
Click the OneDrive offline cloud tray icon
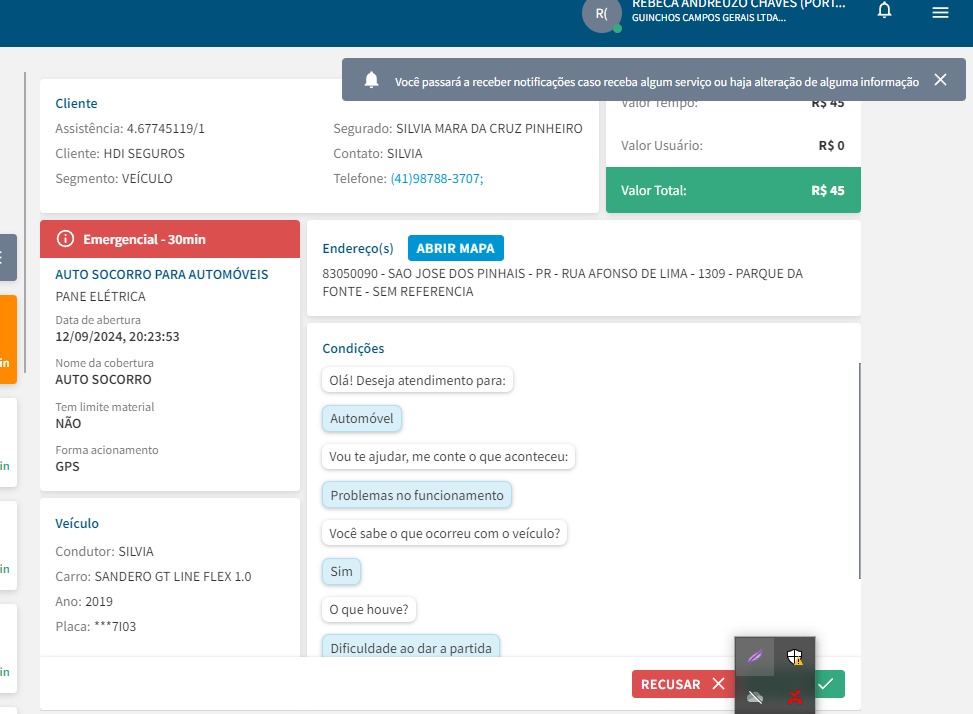[755, 696]
